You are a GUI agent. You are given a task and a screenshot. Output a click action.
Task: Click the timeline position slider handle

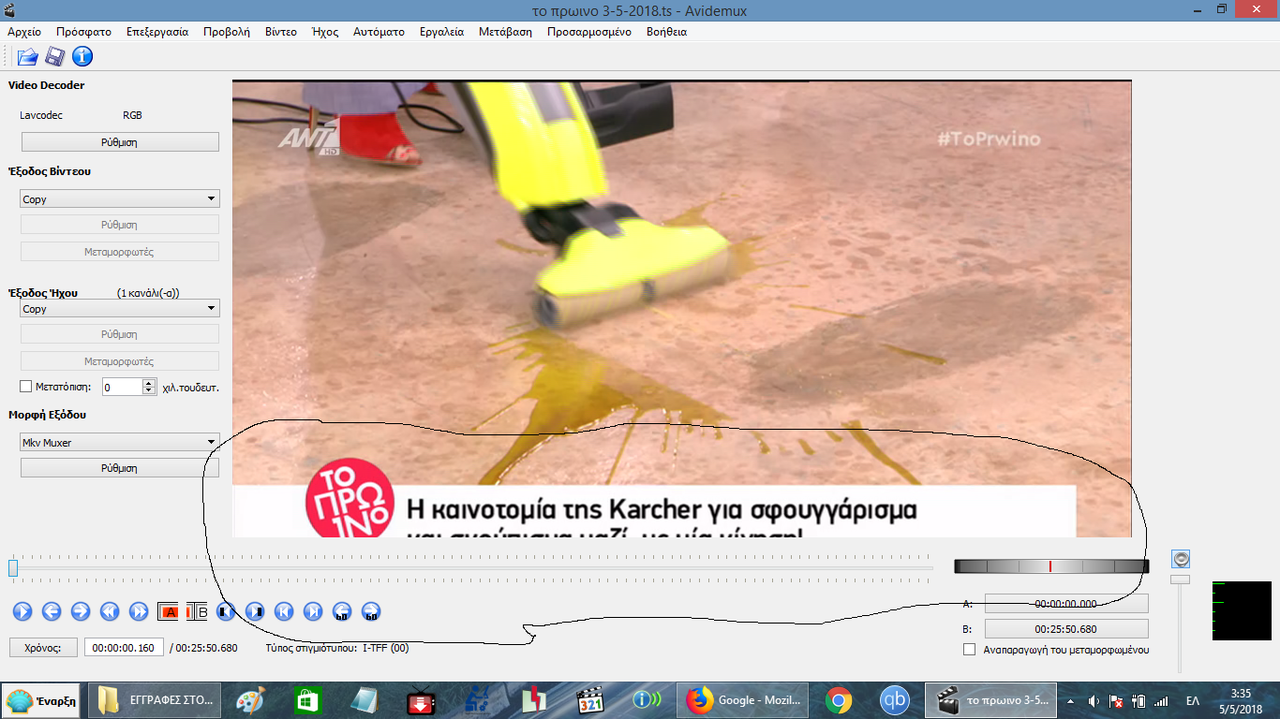coord(13,568)
